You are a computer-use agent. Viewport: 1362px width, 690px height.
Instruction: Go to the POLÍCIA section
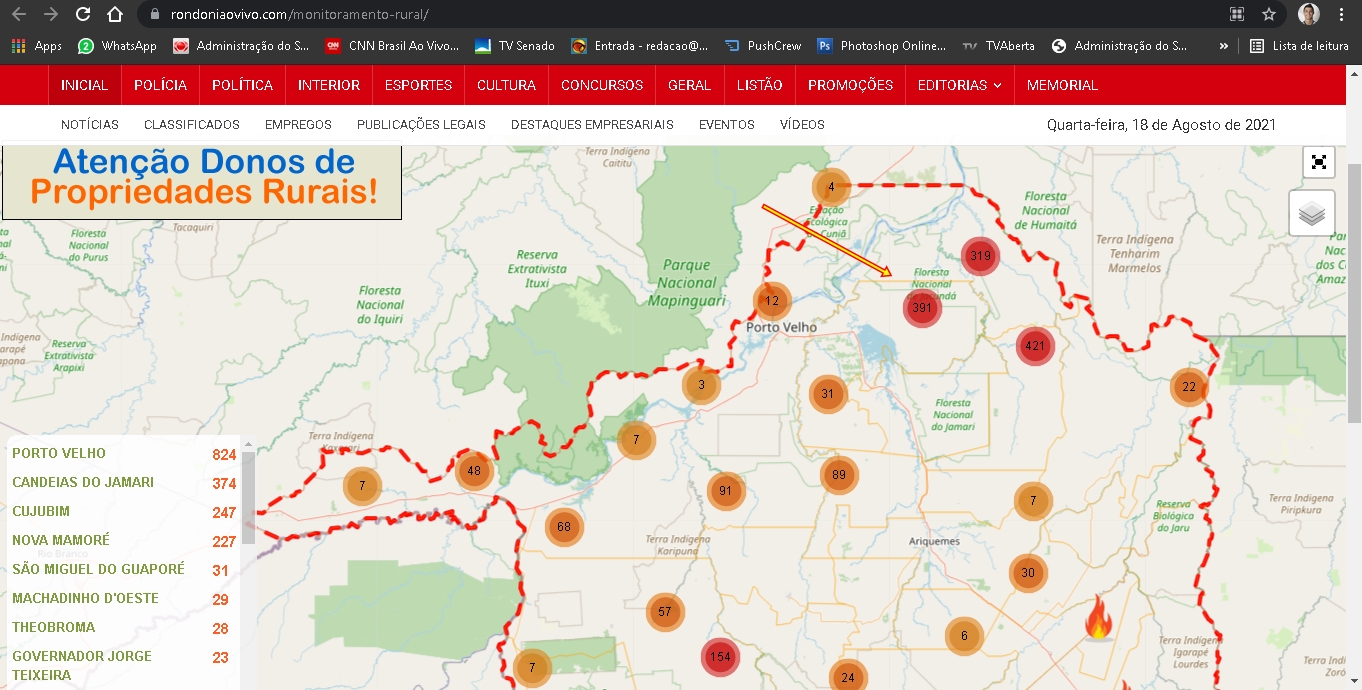click(x=160, y=85)
